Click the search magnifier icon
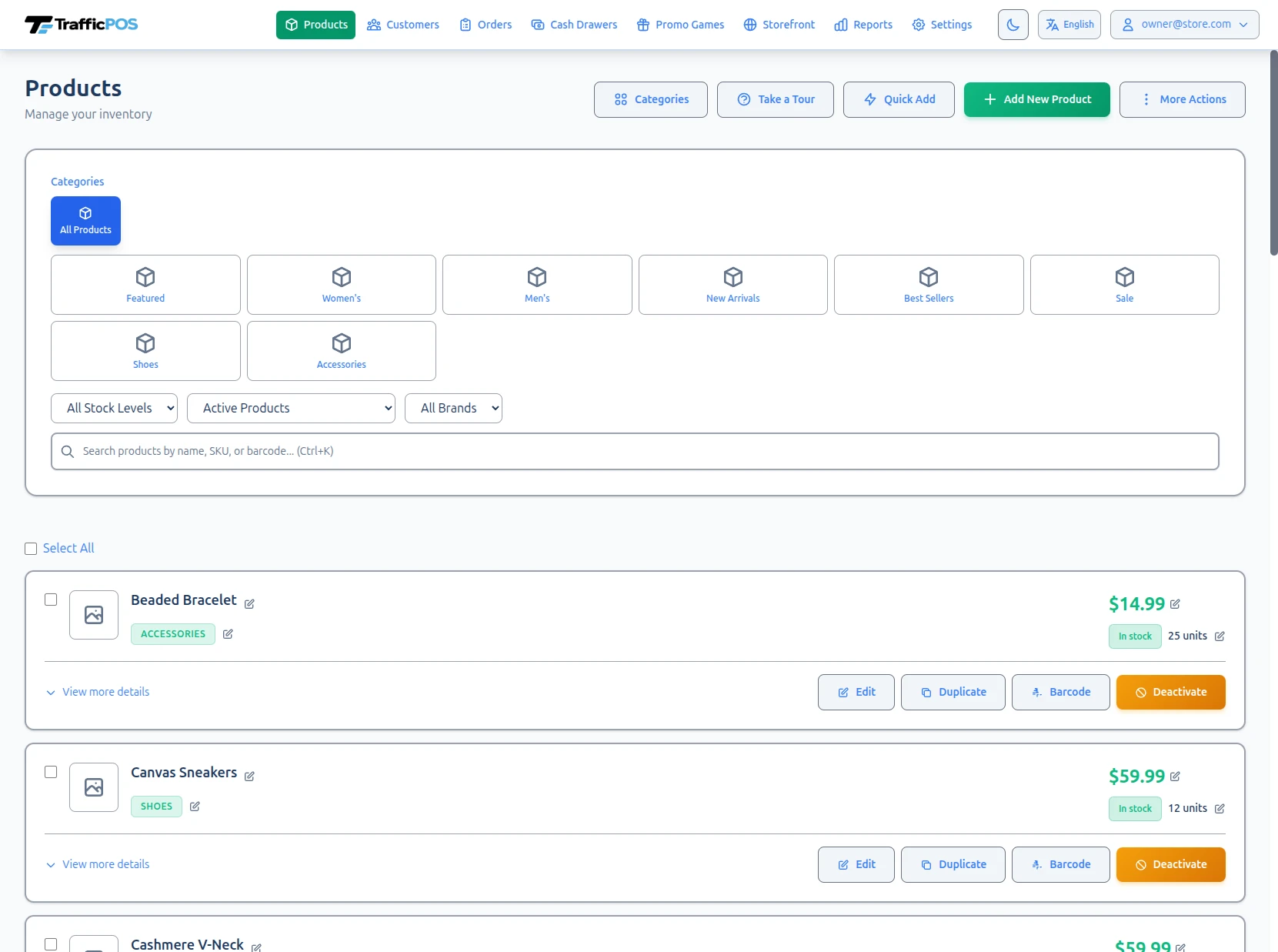The image size is (1278, 952). (68, 452)
